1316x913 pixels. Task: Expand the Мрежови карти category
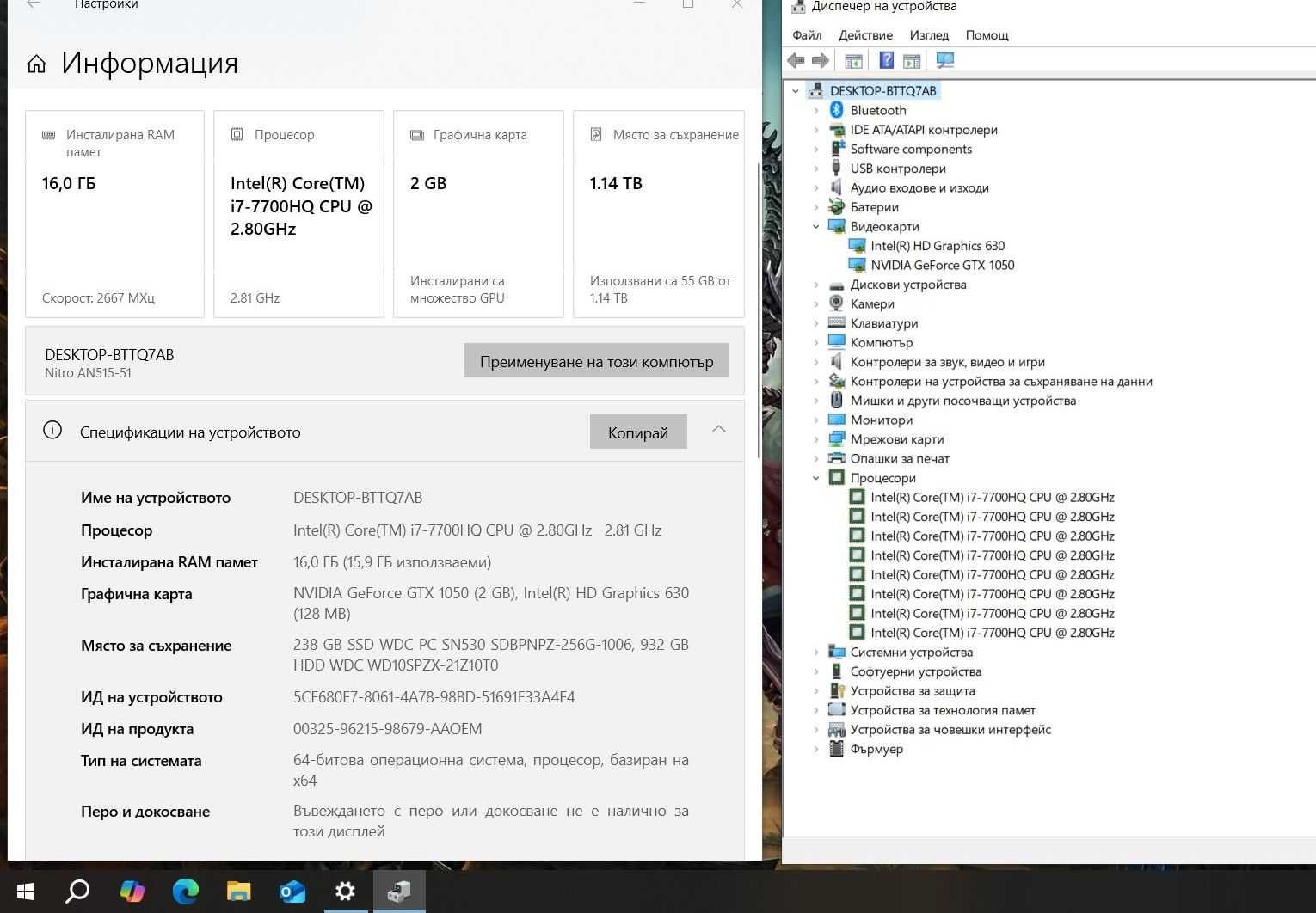coord(816,439)
